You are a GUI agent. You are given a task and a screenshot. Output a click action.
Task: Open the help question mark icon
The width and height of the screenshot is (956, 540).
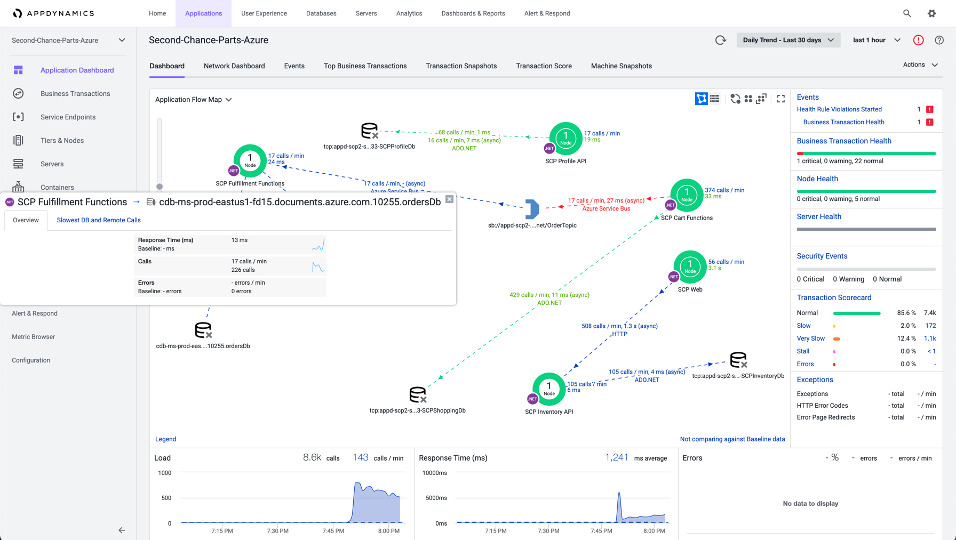(x=939, y=40)
